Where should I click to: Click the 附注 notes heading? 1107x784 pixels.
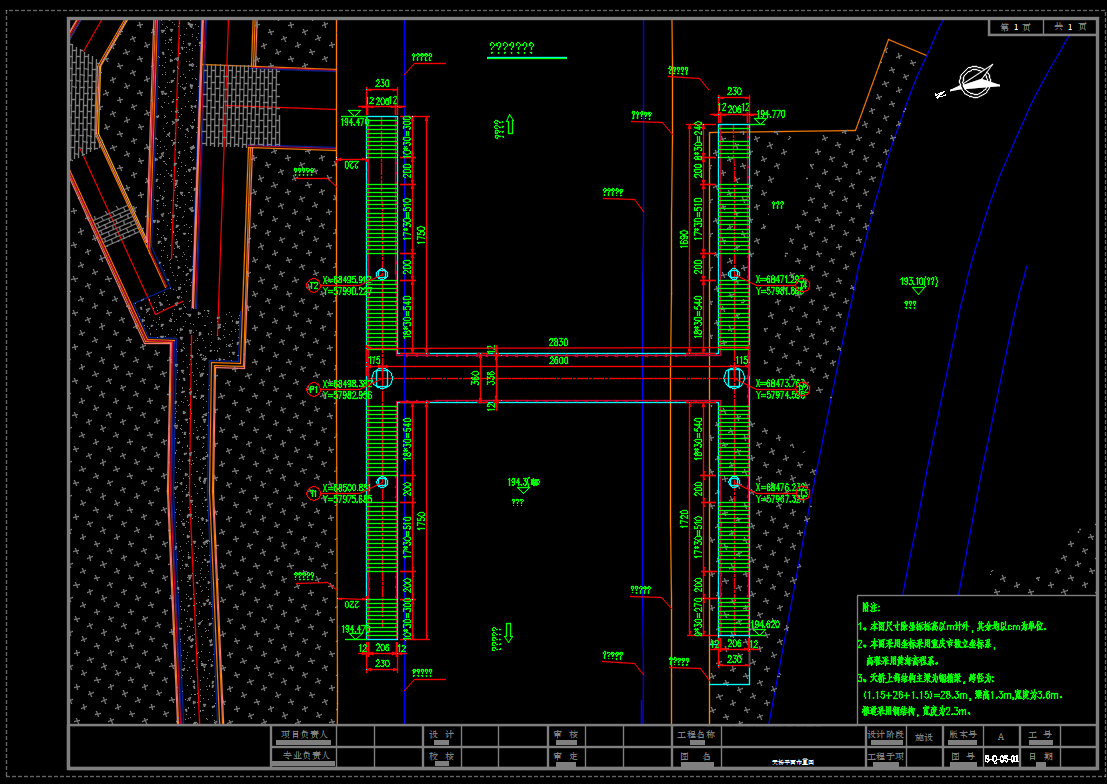[870, 606]
